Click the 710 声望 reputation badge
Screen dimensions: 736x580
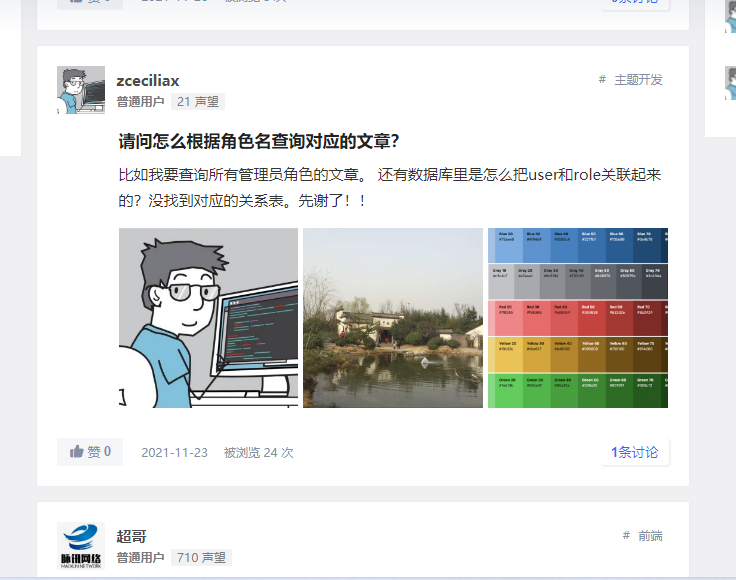(201, 557)
